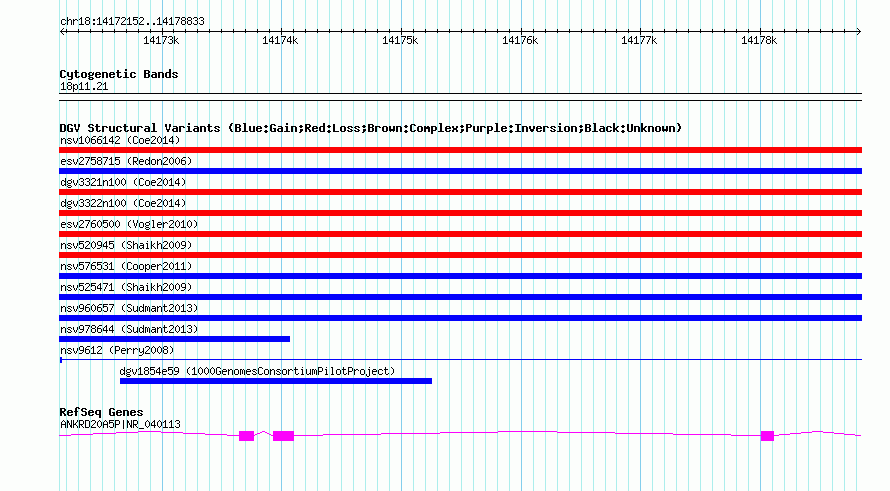Viewport: 890px width, 491px height.
Task: Select the nsv525471 (Shaikh2009) variant label
Action: 126,287
